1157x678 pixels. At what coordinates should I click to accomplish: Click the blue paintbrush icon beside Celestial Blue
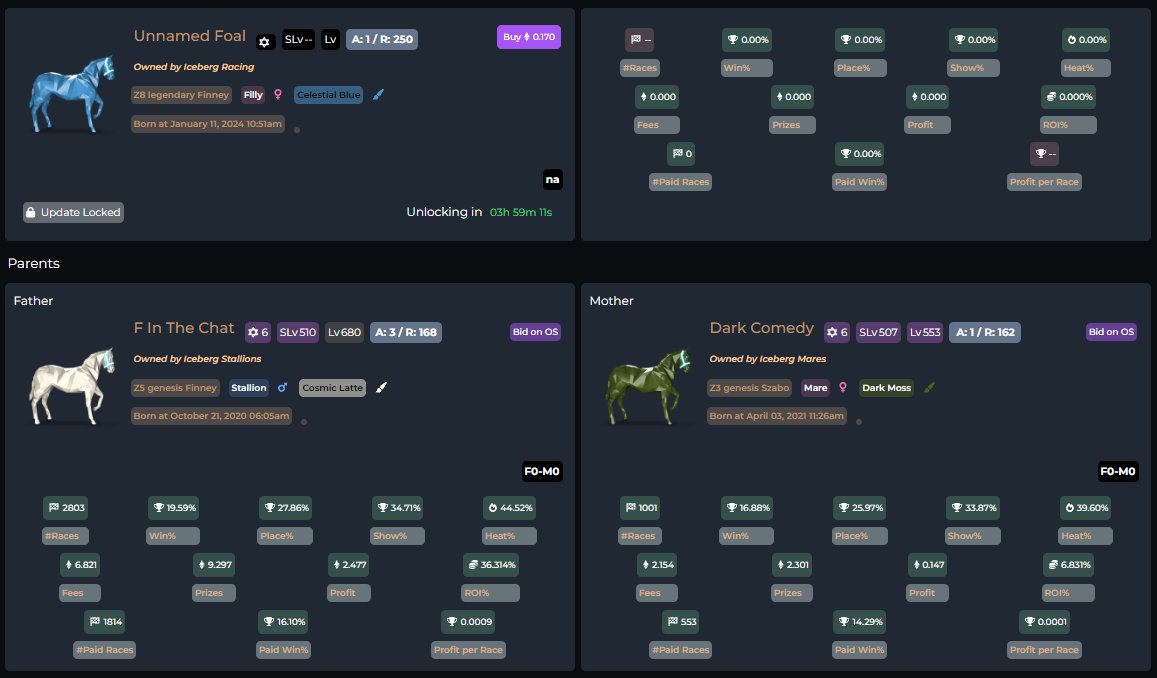(378, 94)
